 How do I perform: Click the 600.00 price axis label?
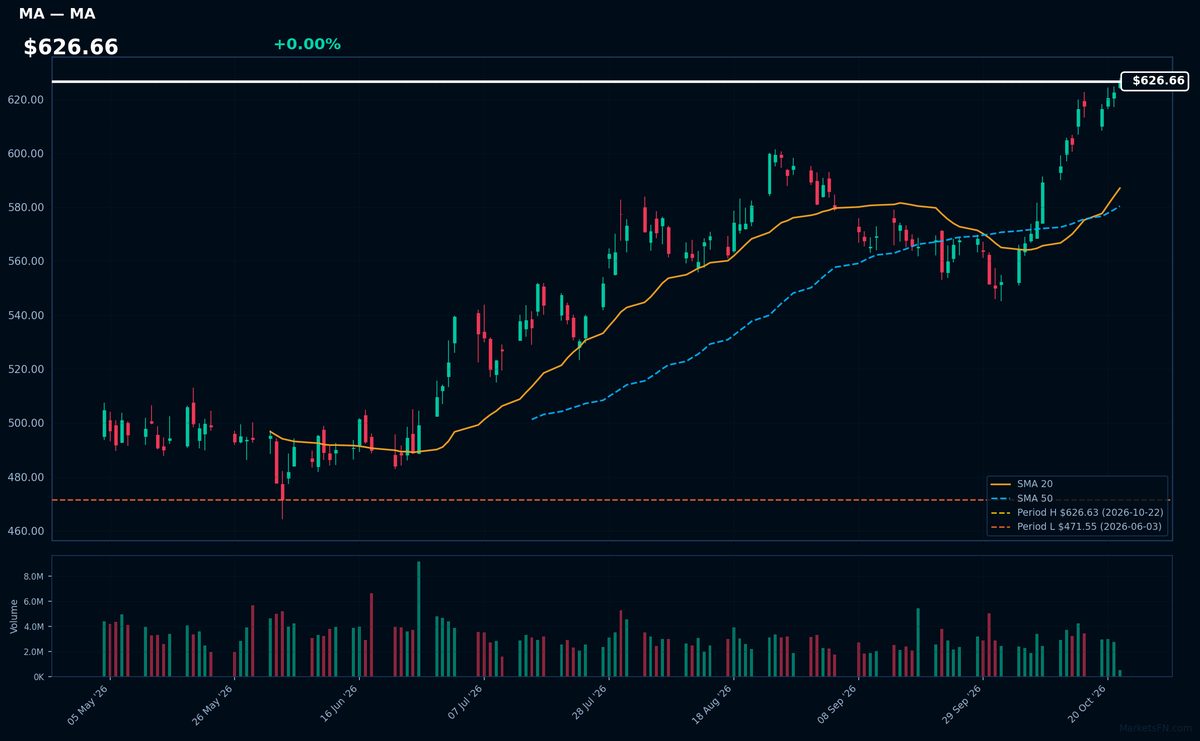tap(26, 154)
